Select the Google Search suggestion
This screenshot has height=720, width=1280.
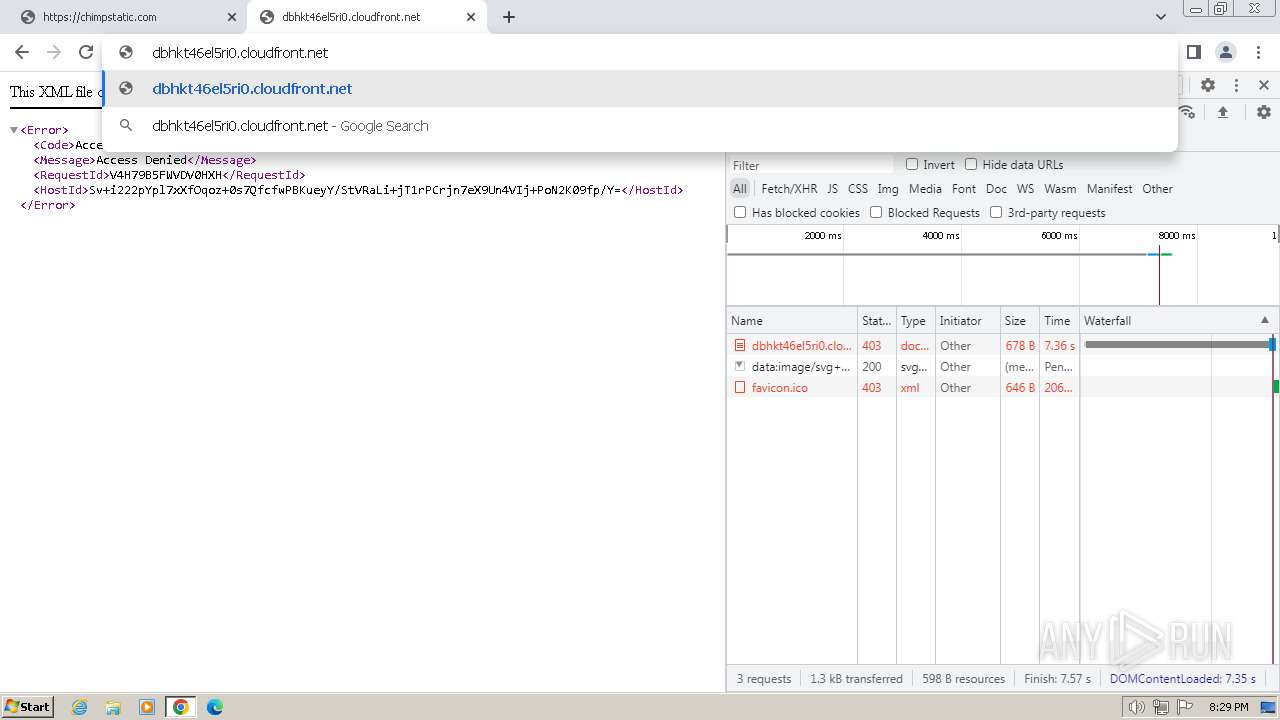pos(640,126)
